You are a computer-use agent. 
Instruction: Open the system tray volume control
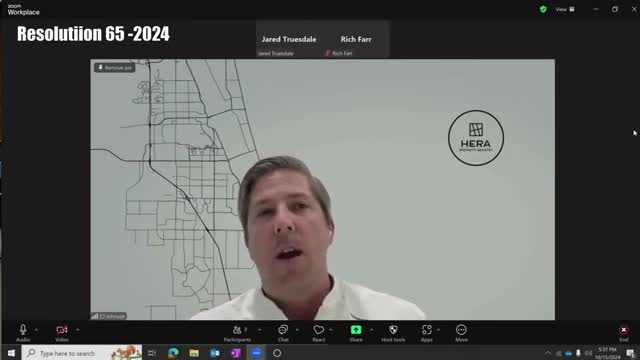tap(588, 353)
